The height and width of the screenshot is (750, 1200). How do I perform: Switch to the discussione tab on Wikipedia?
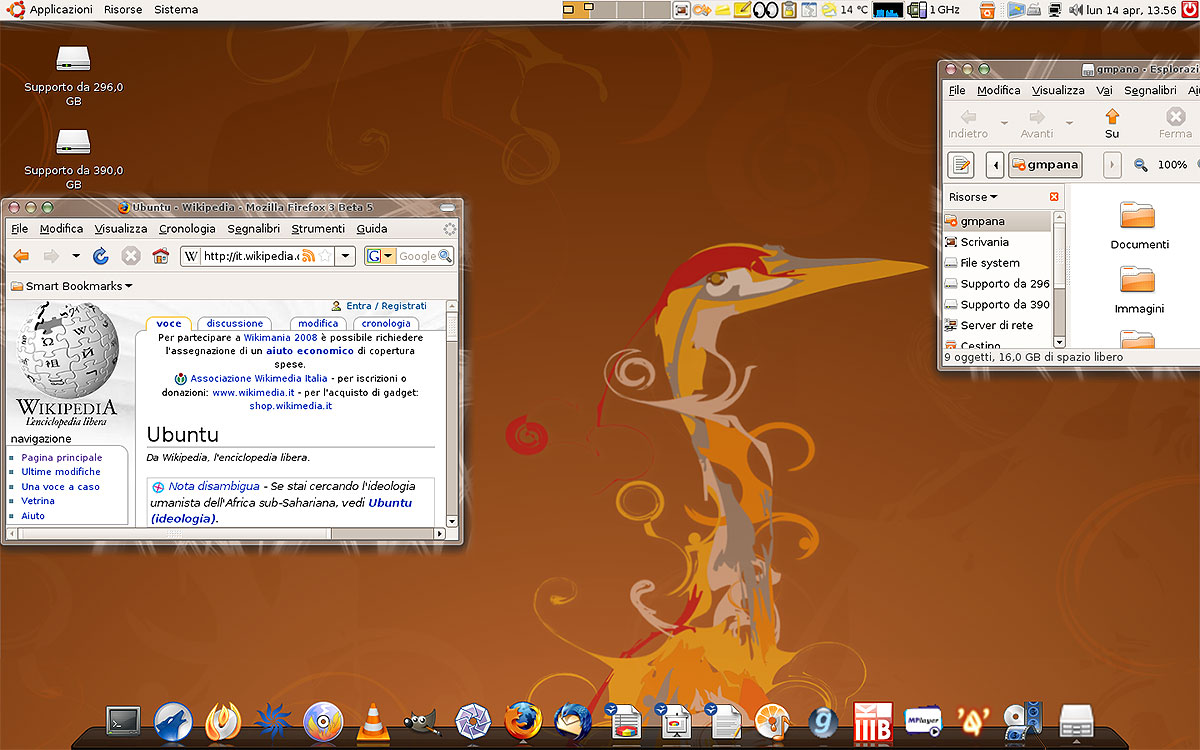(x=235, y=323)
